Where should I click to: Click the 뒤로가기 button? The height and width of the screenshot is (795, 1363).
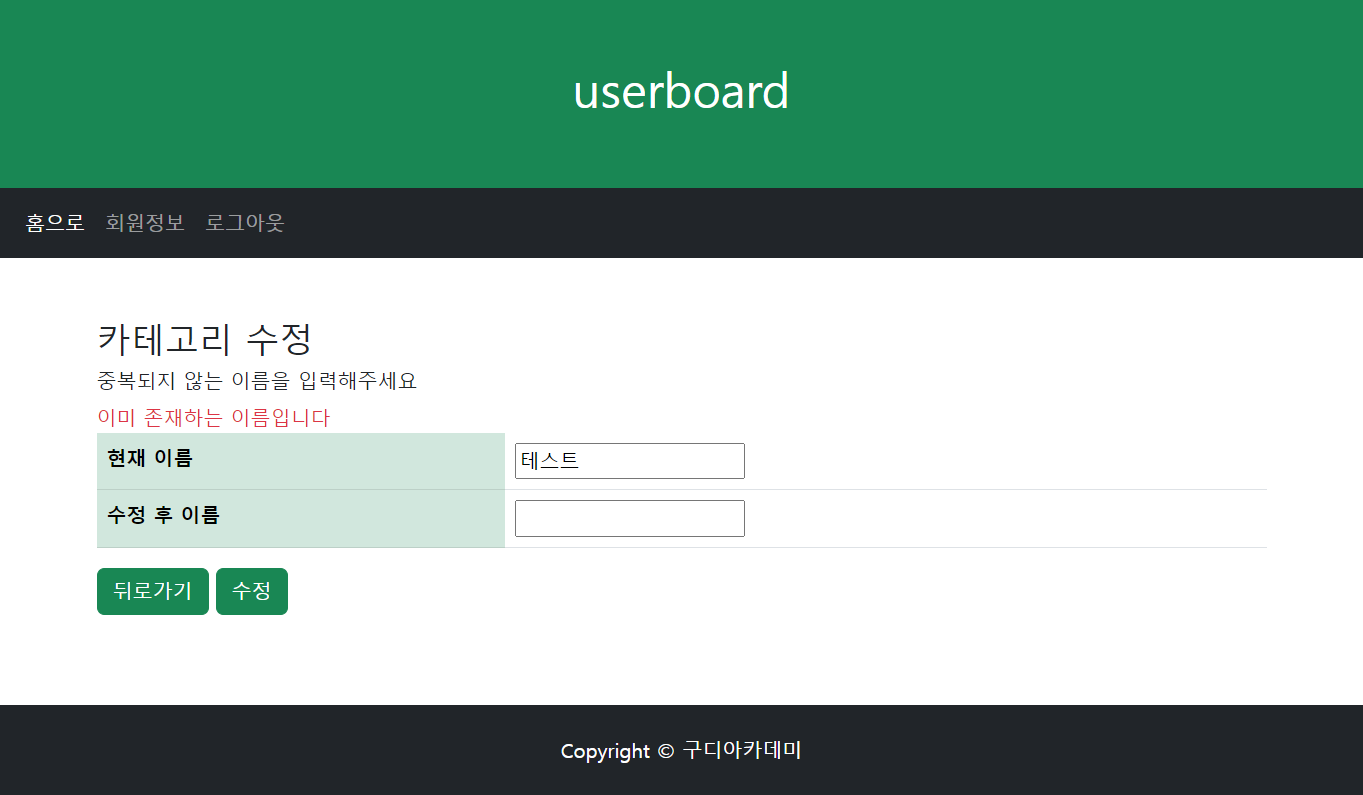click(x=153, y=591)
